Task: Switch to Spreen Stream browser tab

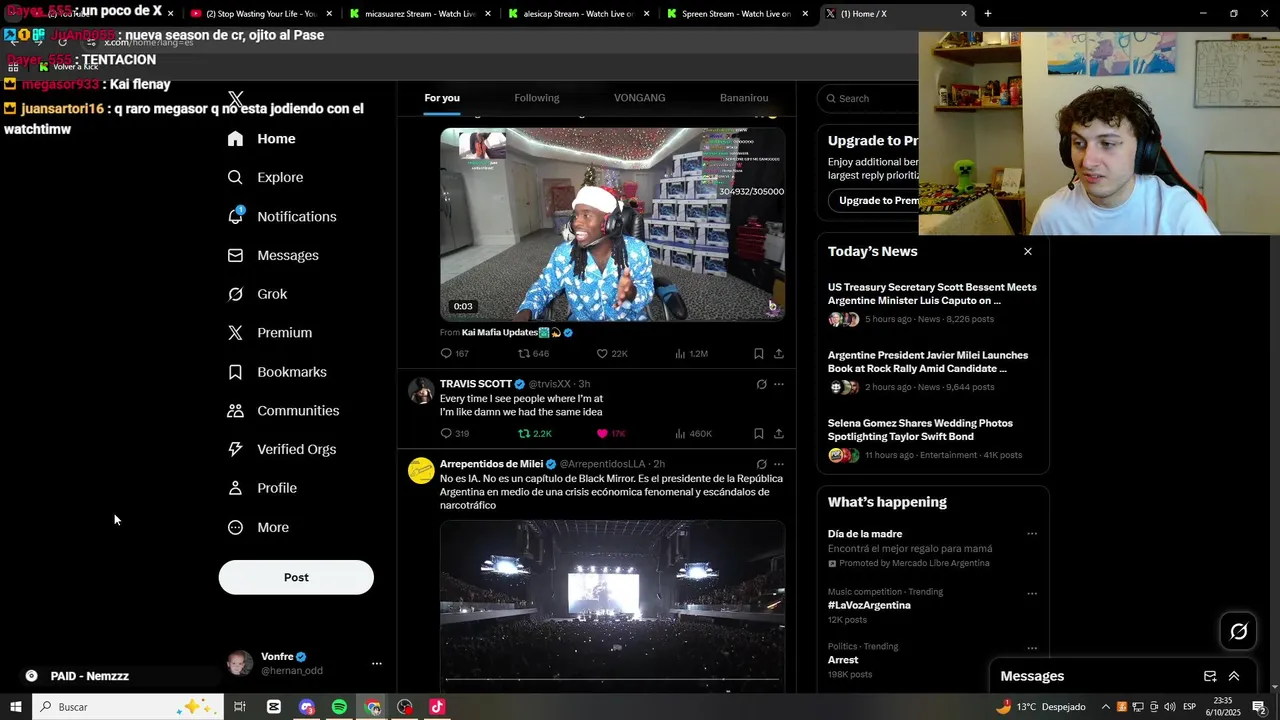Action: tap(735, 14)
